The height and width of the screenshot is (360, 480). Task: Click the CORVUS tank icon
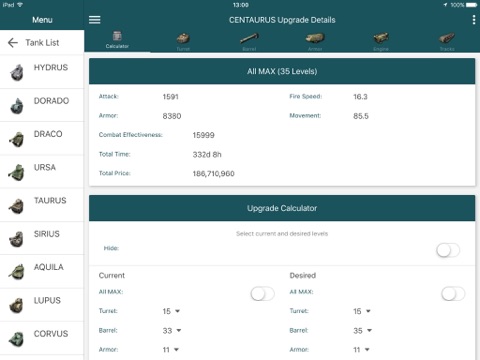click(17, 339)
